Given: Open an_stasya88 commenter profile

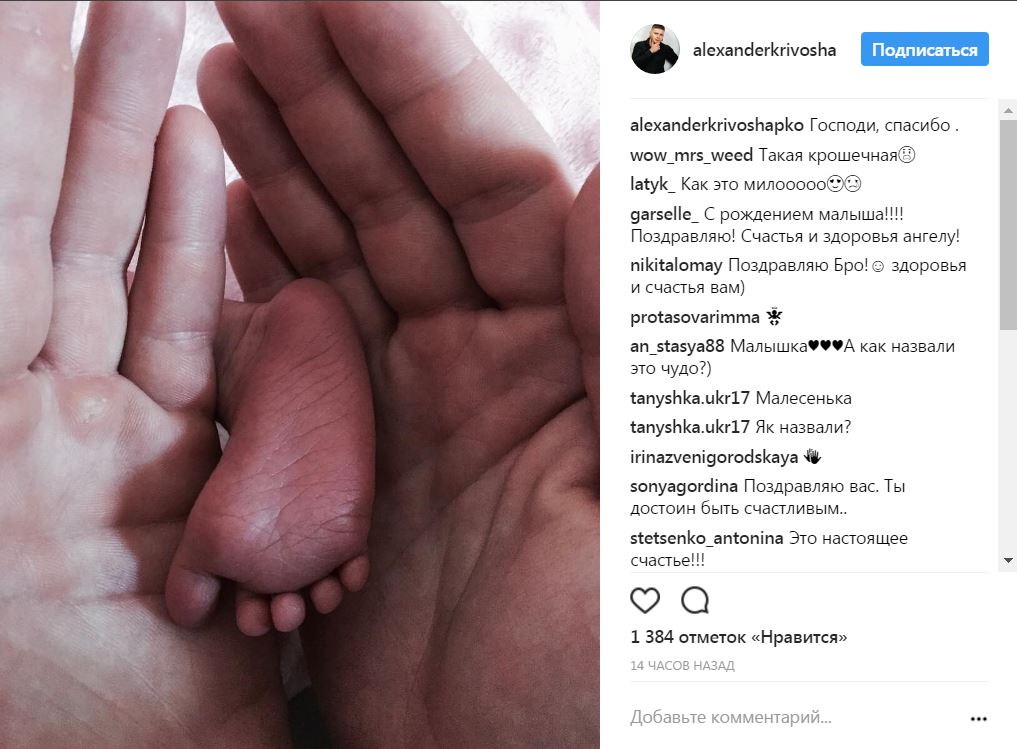Looking at the screenshot, I should [677, 346].
